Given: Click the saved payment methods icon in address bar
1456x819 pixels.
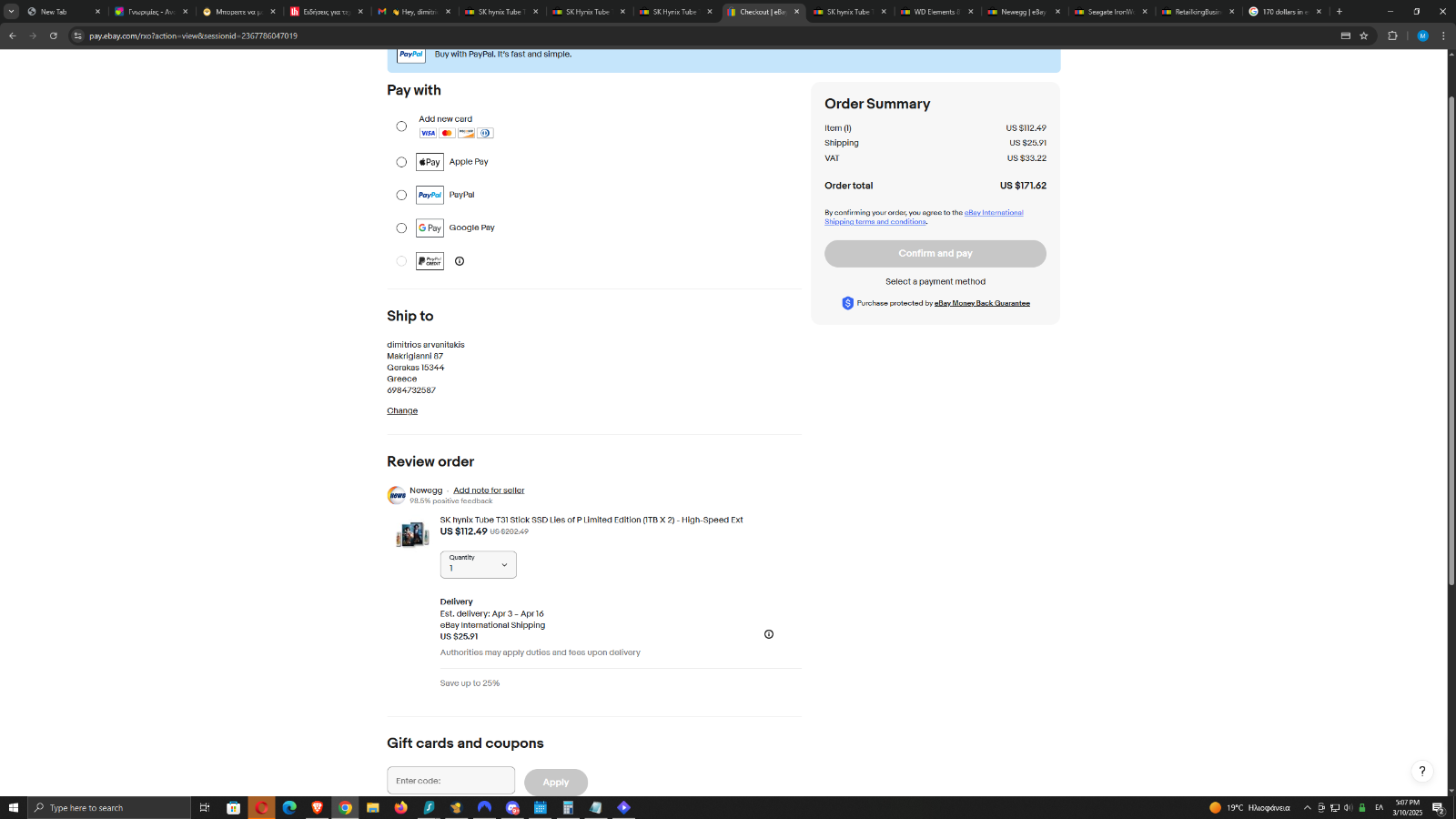Looking at the screenshot, I should coord(1346,36).
